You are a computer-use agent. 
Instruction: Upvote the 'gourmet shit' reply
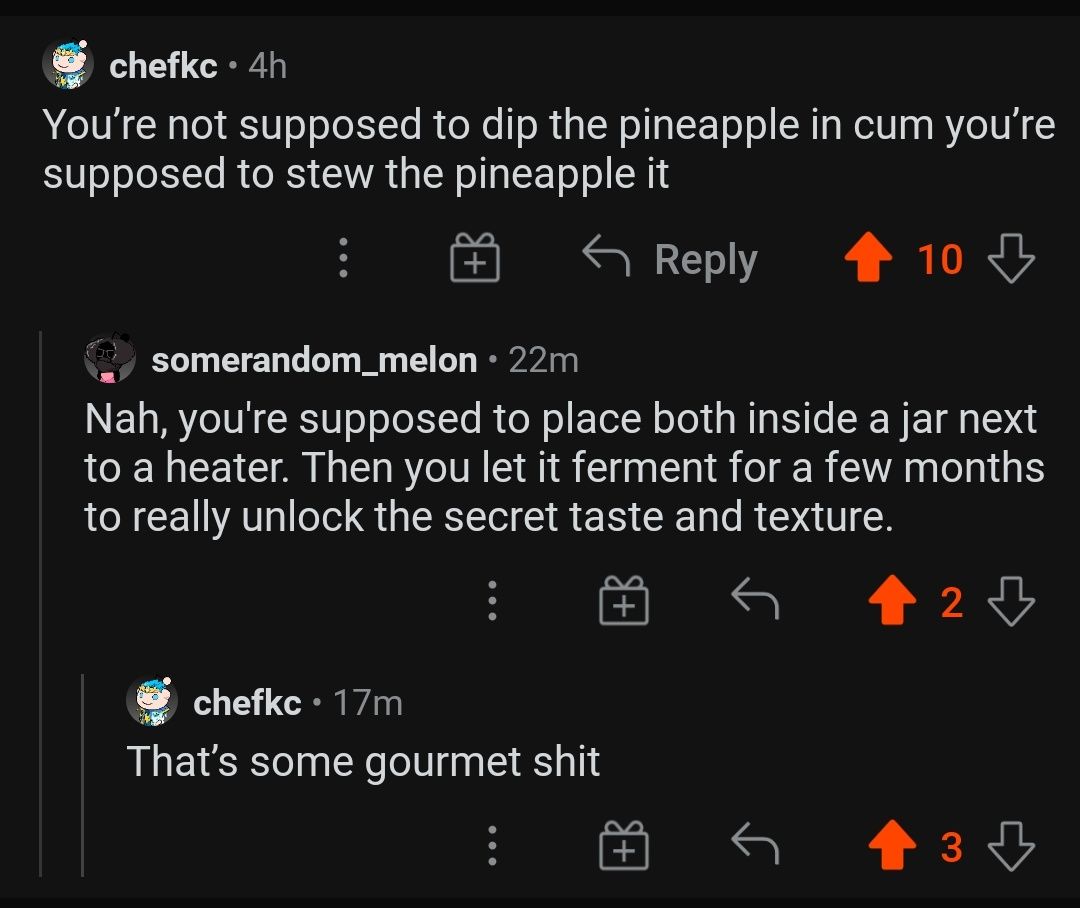891,844
